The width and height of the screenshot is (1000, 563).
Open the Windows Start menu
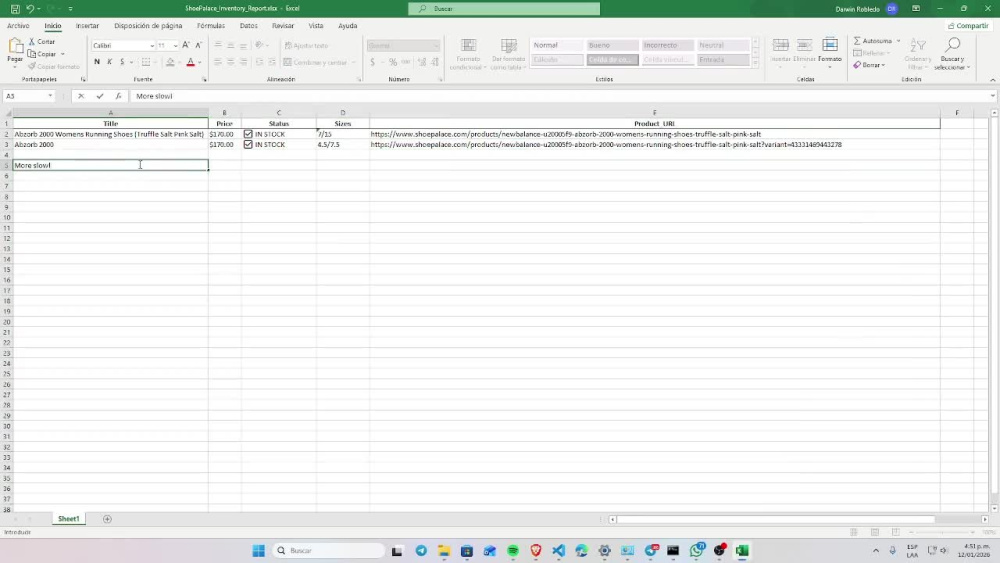pos(258,551)
